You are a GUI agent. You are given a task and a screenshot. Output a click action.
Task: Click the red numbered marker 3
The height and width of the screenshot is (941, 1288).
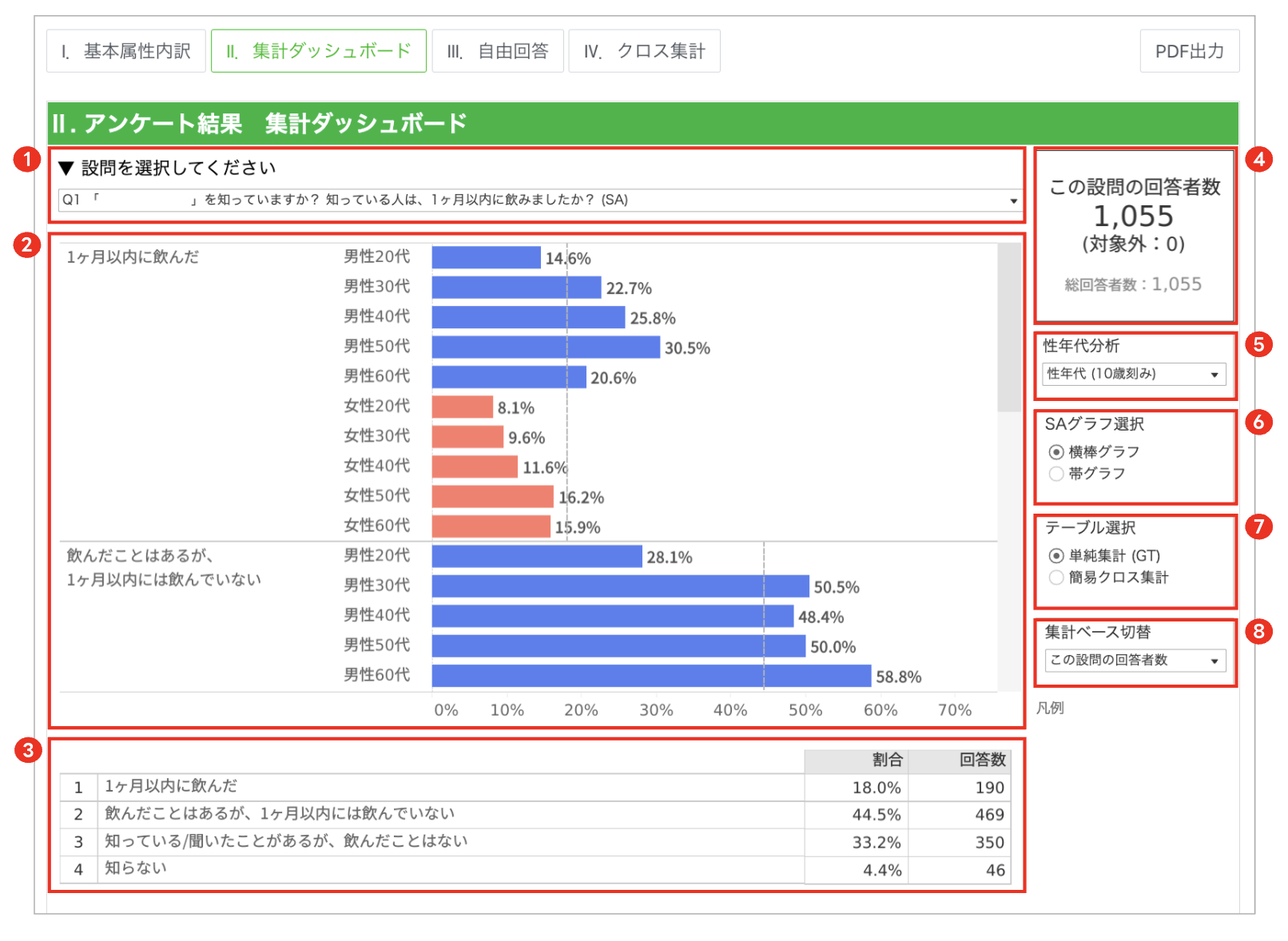27,750
